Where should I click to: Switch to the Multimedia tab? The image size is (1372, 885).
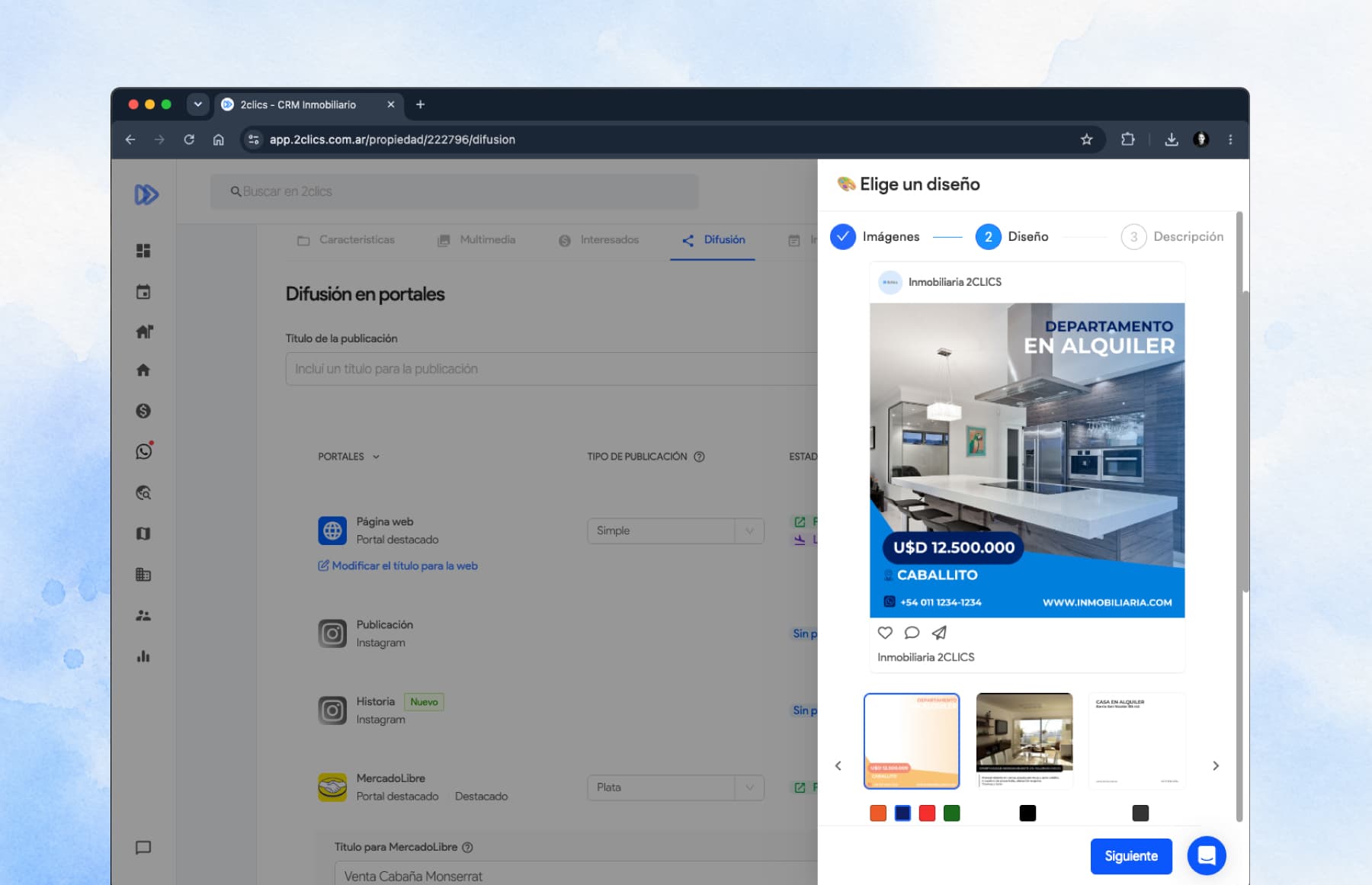(x=476, y=240)
